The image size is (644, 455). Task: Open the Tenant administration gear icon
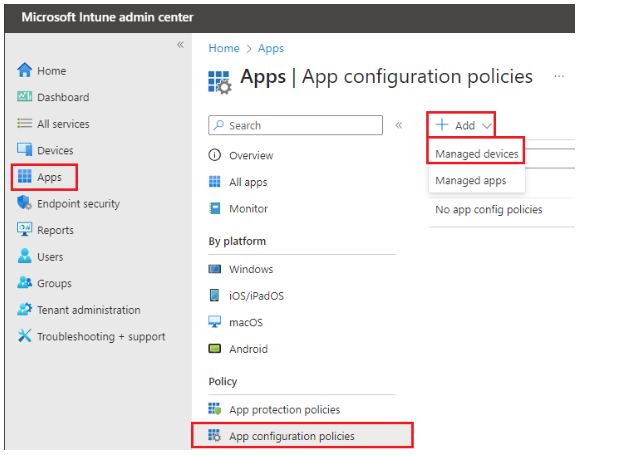(25, 309)
